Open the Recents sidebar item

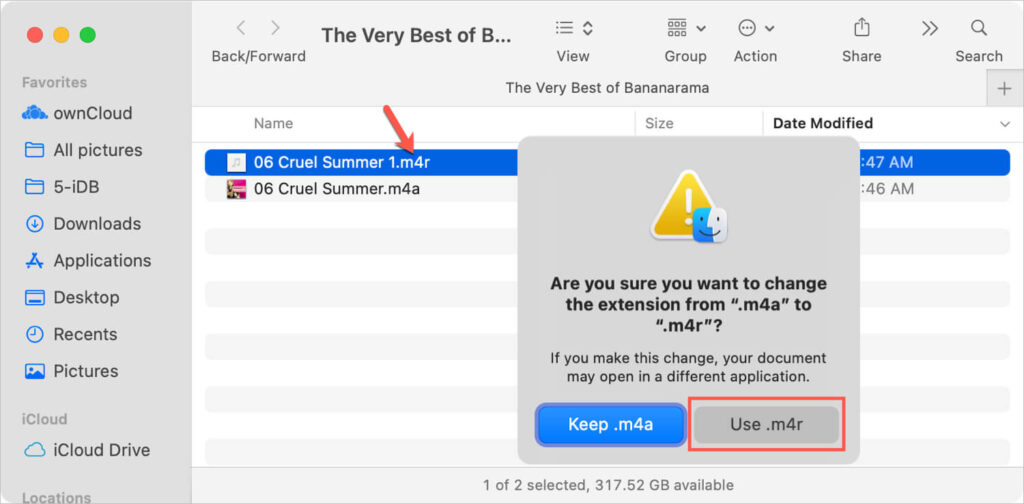[85, 334]
